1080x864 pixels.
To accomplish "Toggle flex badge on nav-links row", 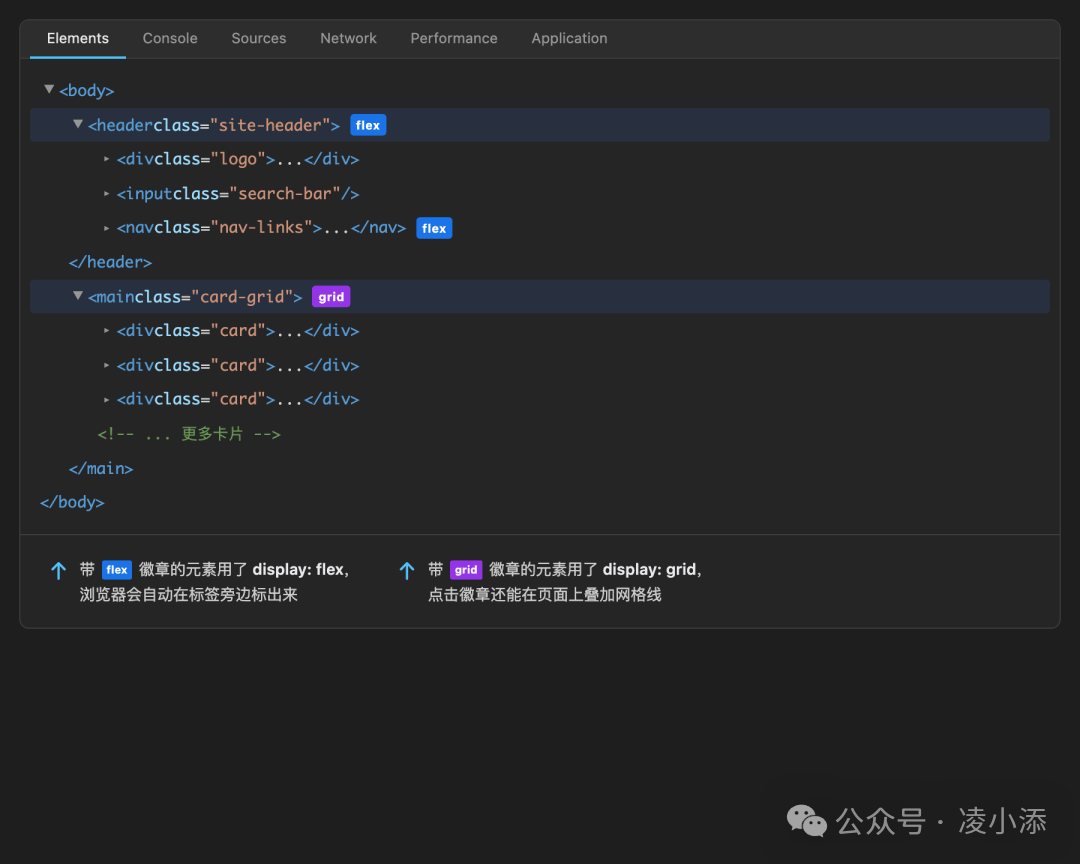I will coord(434,228).
